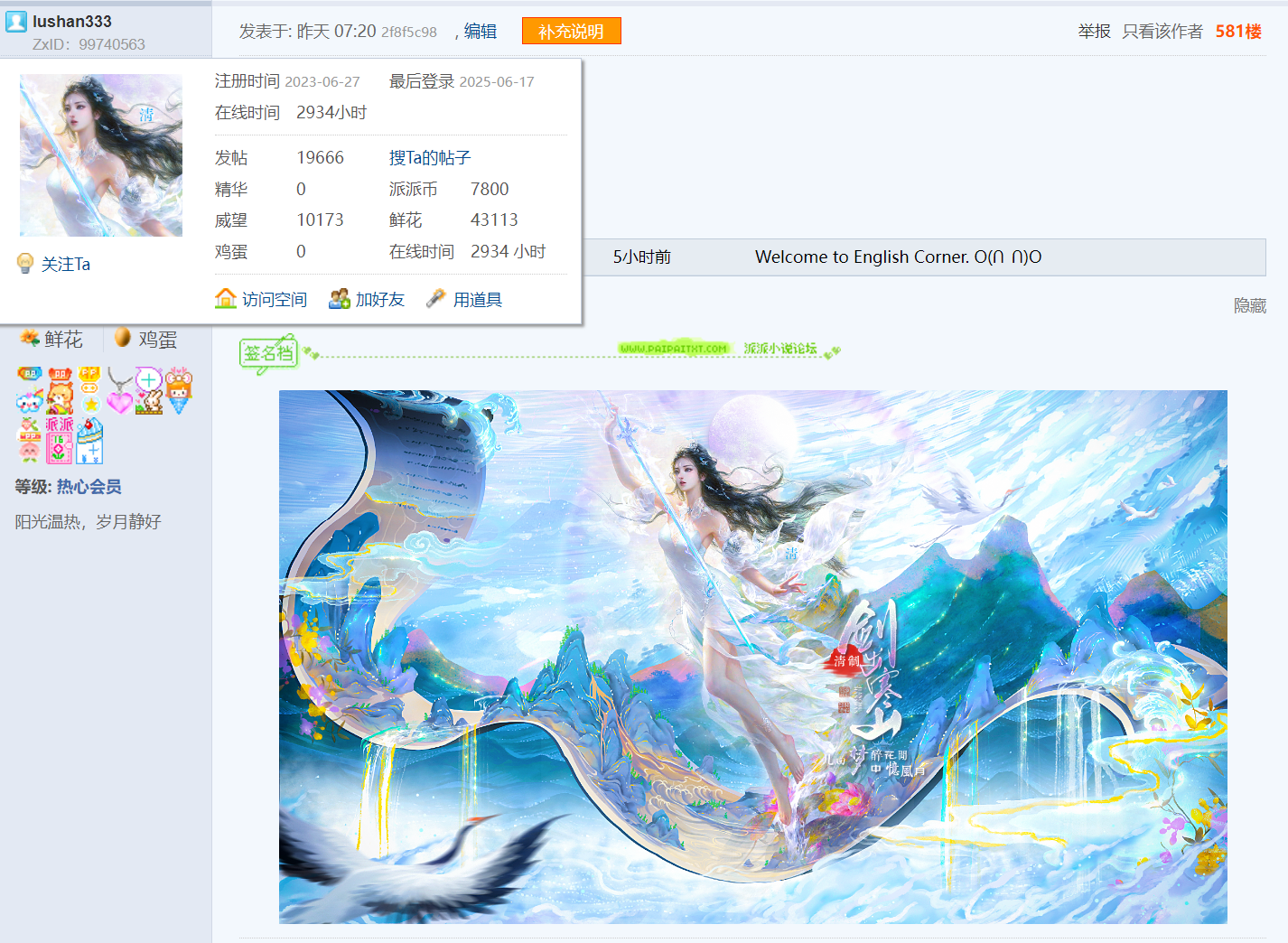Image resolution: width=1288 pixels, height=943 pixels.
Task: Click the orange flower icon beside 鲜花
Action: [30, 338]
